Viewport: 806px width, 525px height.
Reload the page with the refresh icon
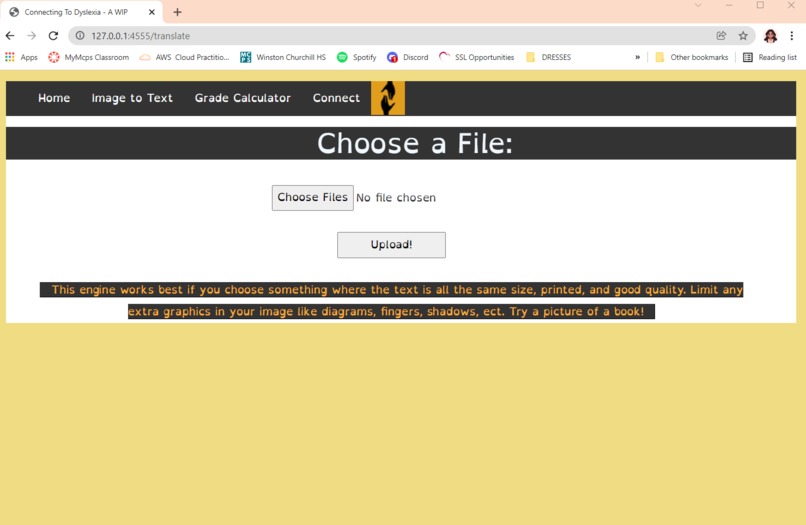coord(53,35)
